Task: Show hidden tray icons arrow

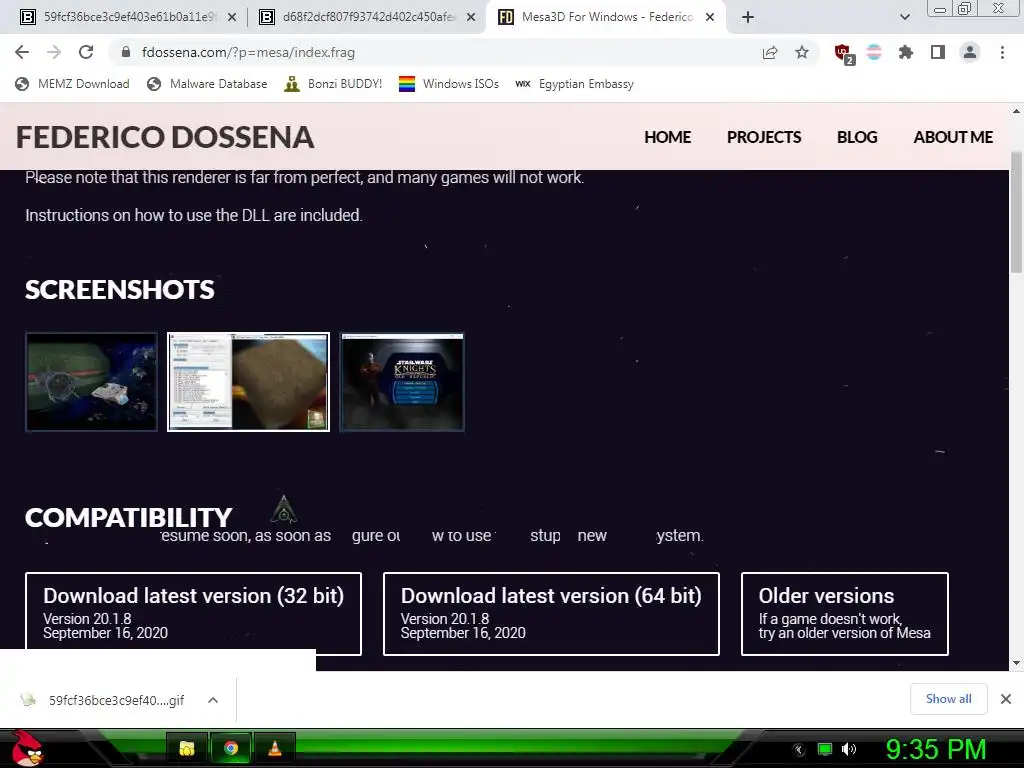Action: [798, 750]
